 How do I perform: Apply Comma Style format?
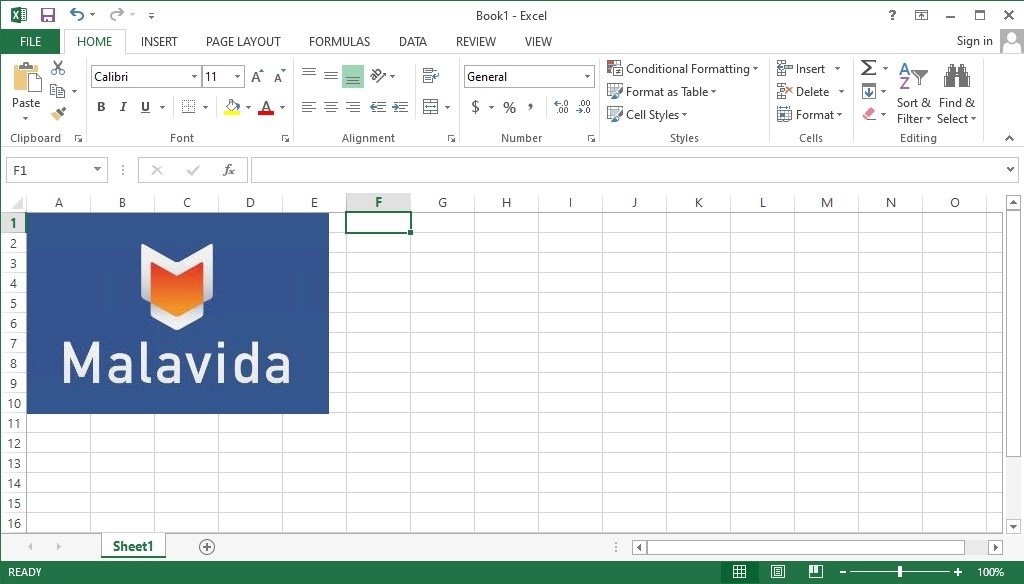point(530,106)
